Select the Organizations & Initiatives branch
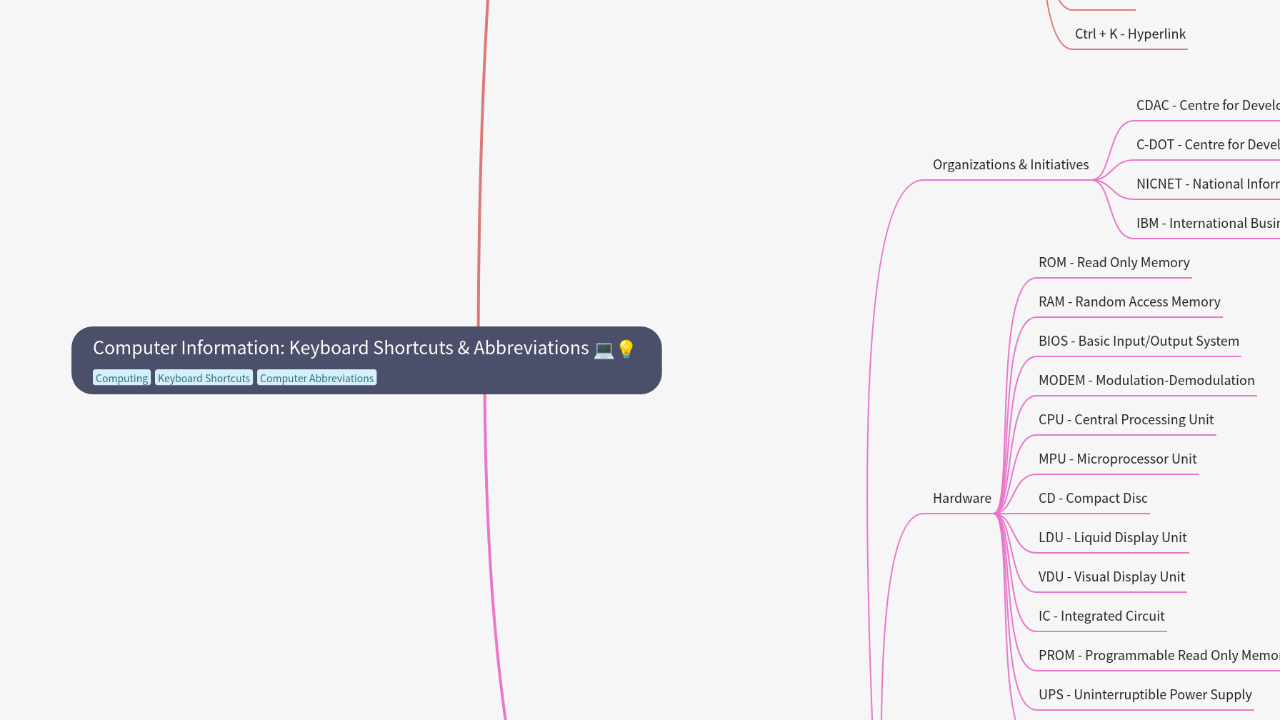Screen dimensions: 1280x720 point(1011,164)
